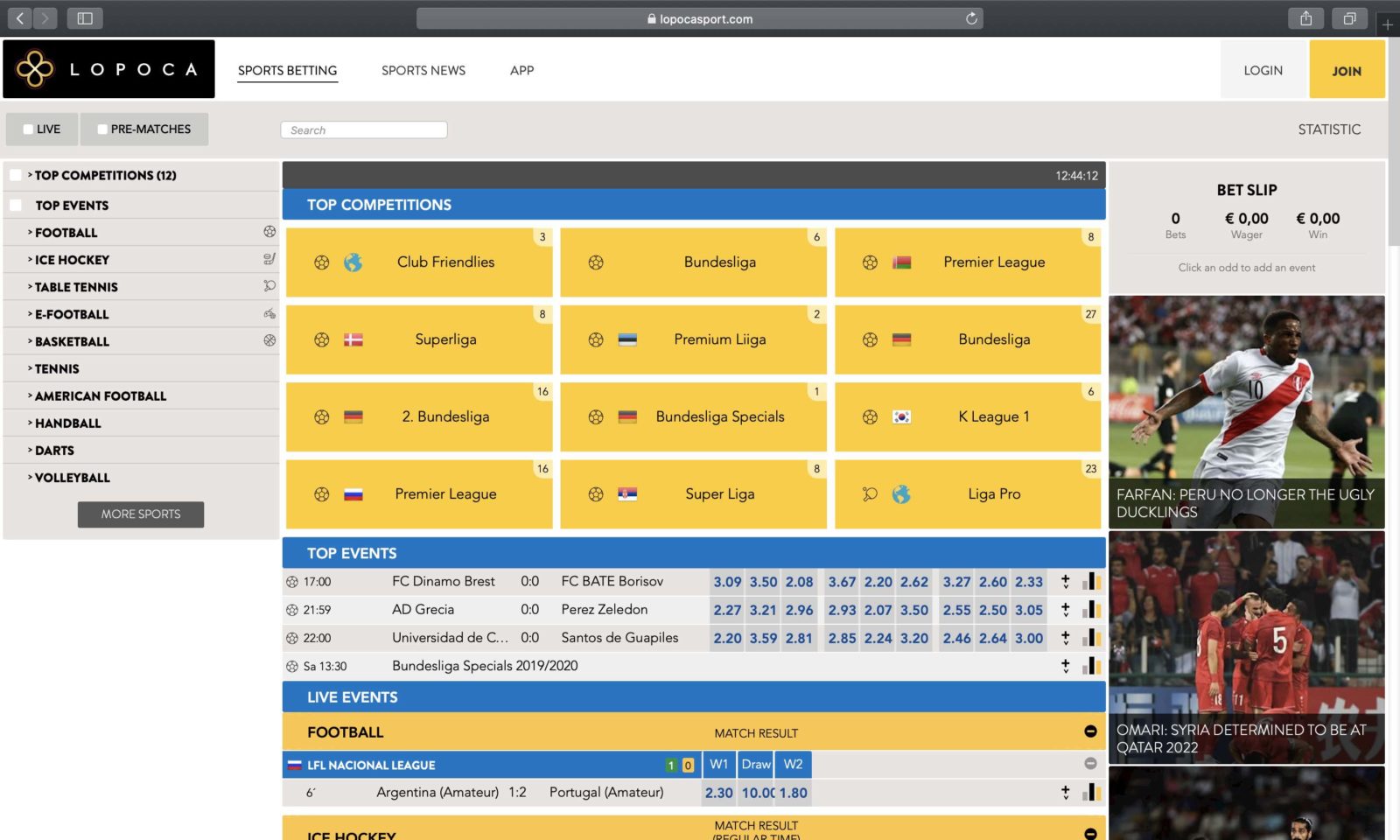Enable the PRE-MATCHES checkbox
This screenshot has width=1400, height=840.
coord(101,129)
